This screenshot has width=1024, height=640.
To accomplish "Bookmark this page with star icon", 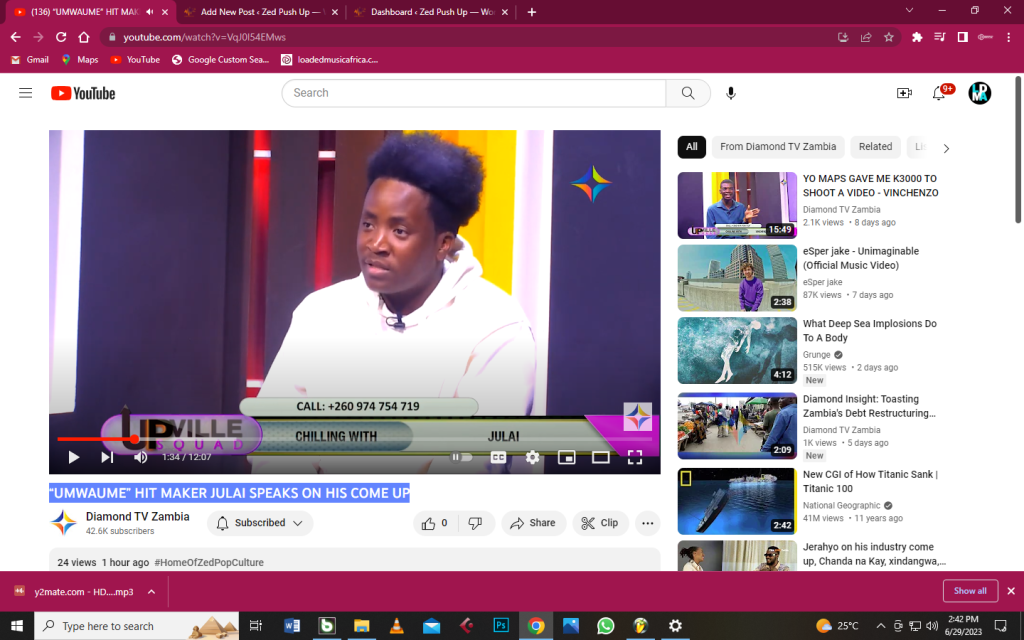I will (x=889, y=37).
